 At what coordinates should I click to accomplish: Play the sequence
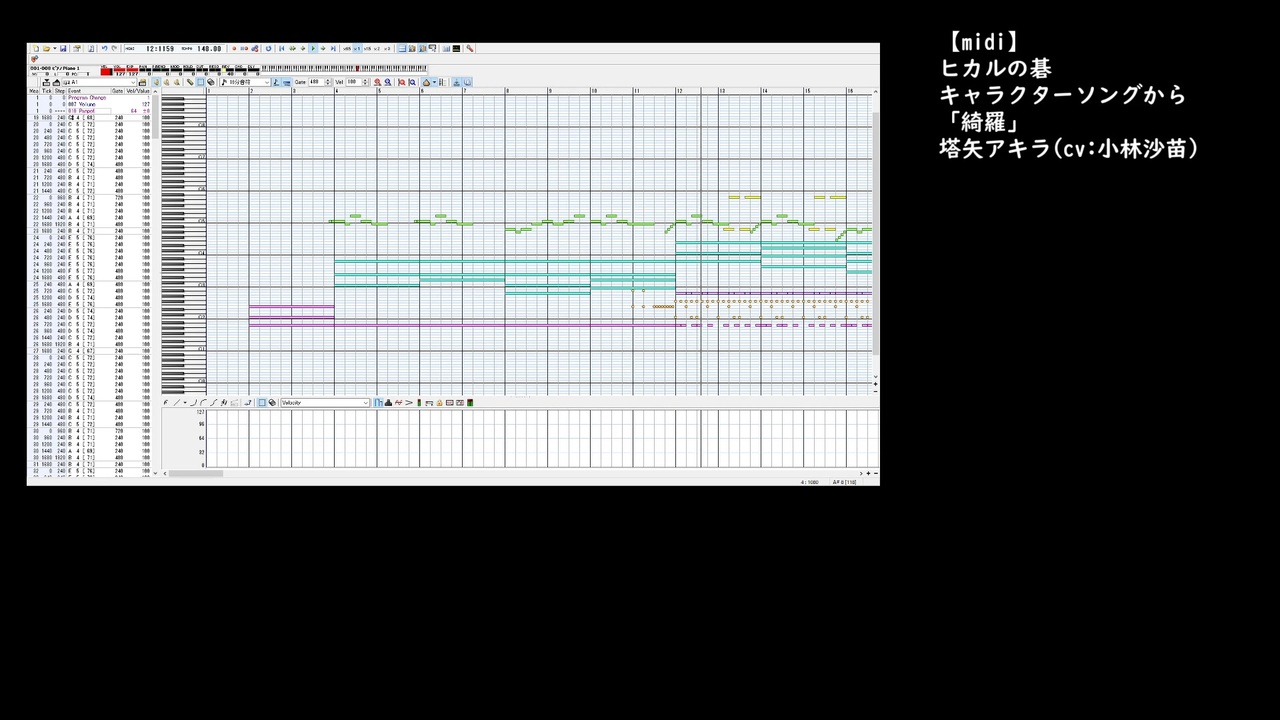(x=313, y=48)
